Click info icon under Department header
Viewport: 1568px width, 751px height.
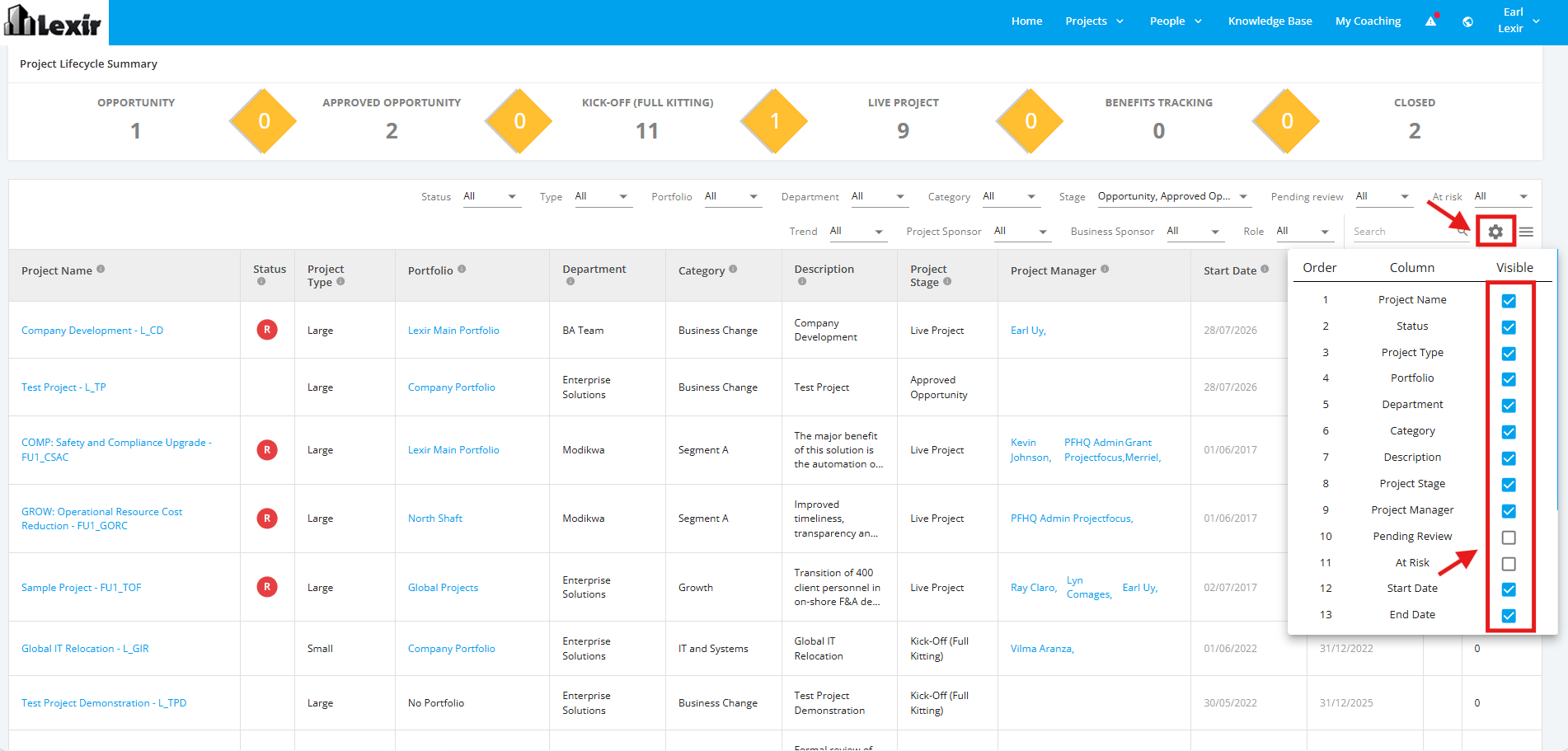(570, 281)
